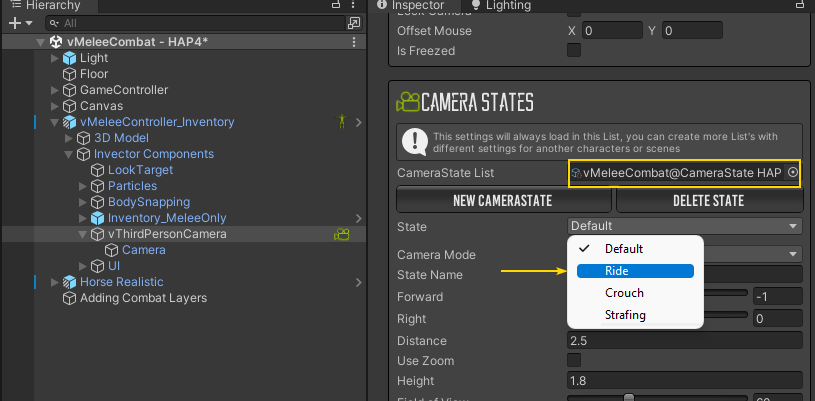The image size is (815, 401).
Task: Expand the UI object
Action: coord(83,266)
